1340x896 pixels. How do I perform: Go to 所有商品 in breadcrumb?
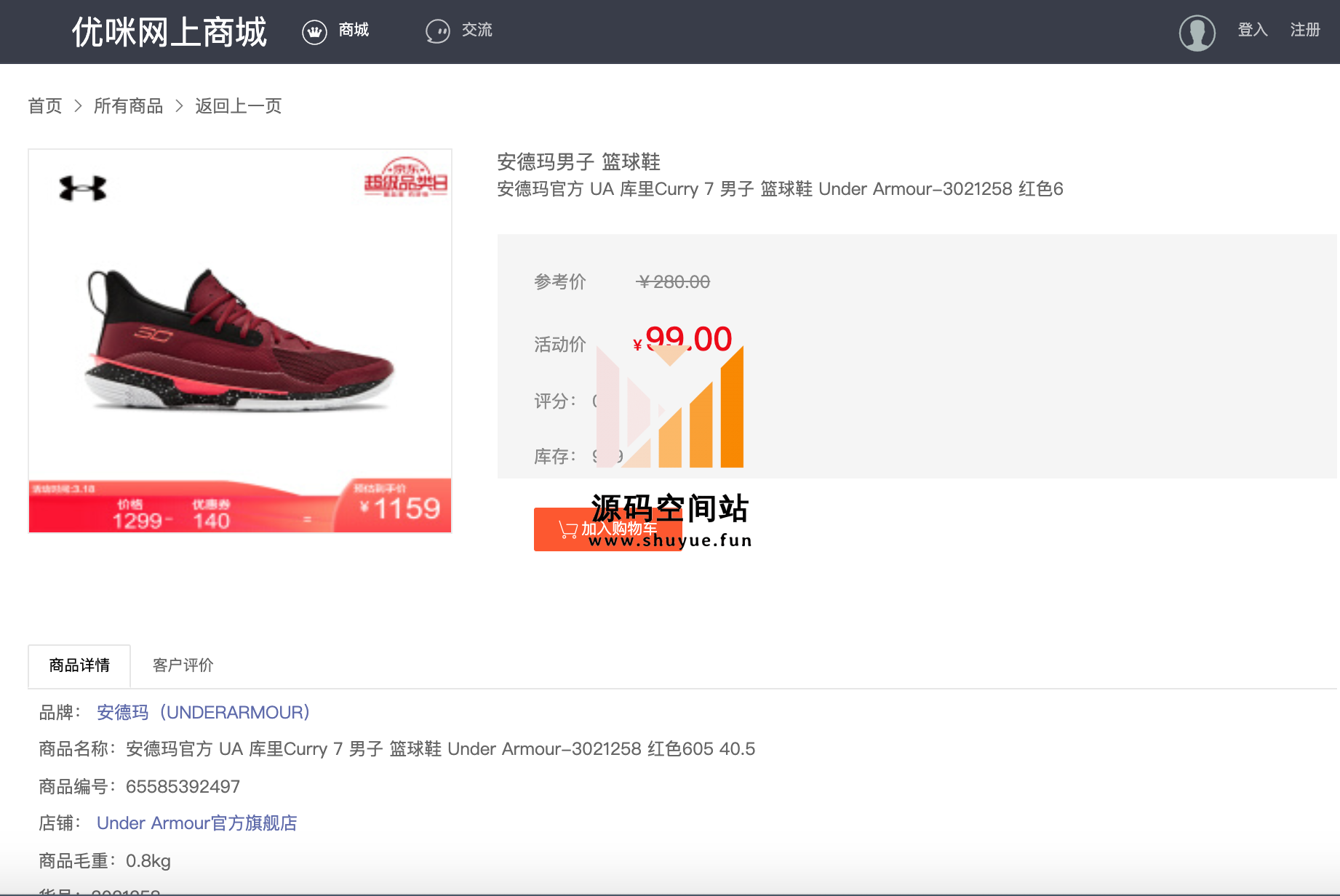point(128,106)
